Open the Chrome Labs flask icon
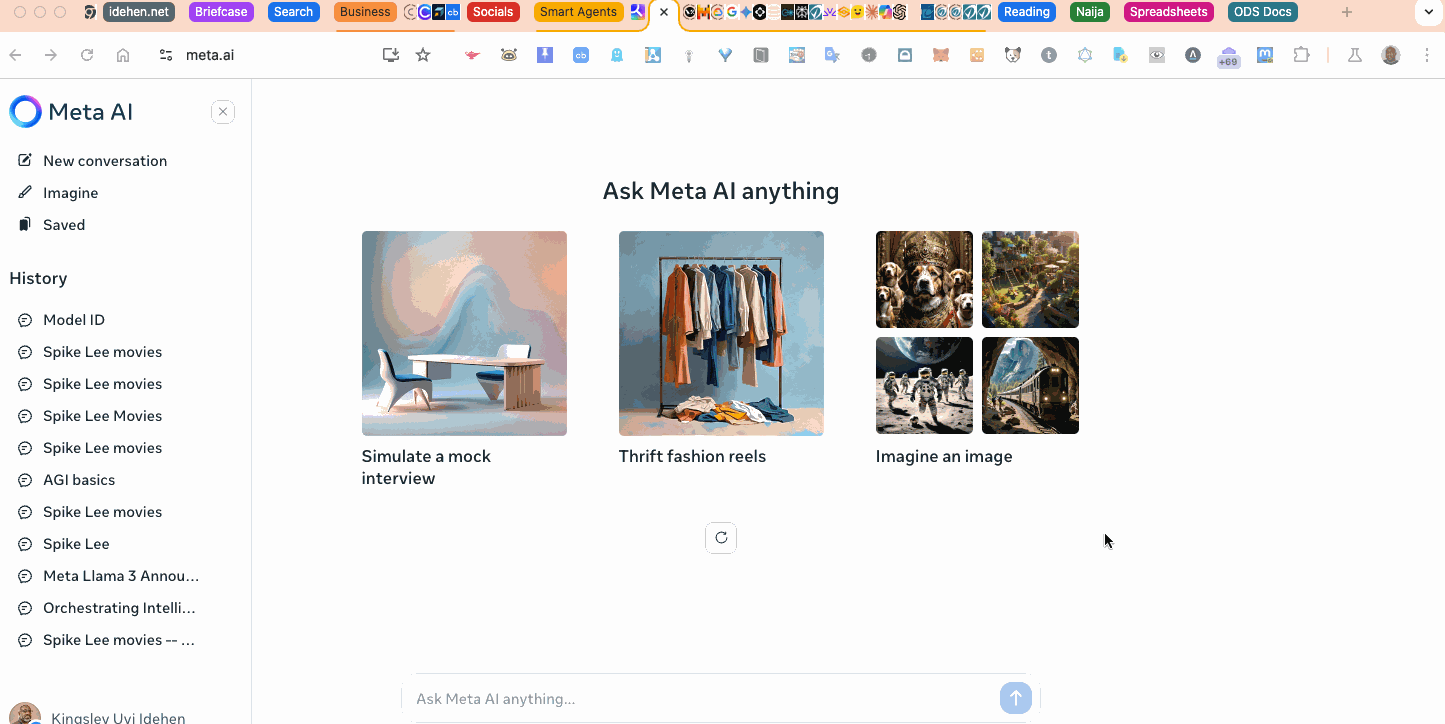 (1355, 55)
